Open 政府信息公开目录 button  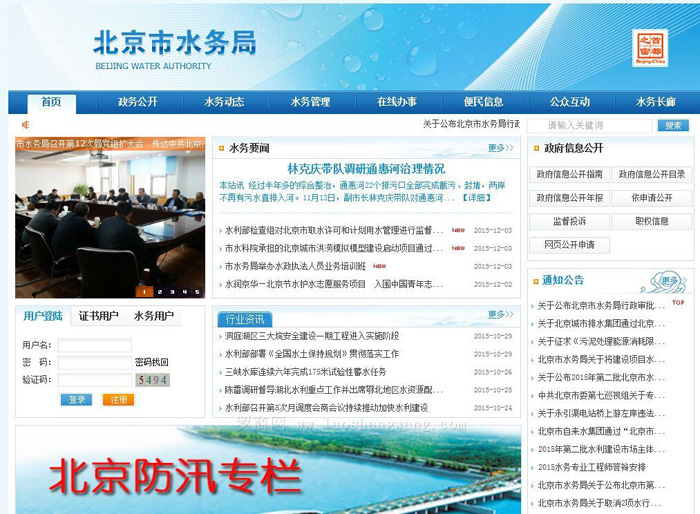(652, 175)
